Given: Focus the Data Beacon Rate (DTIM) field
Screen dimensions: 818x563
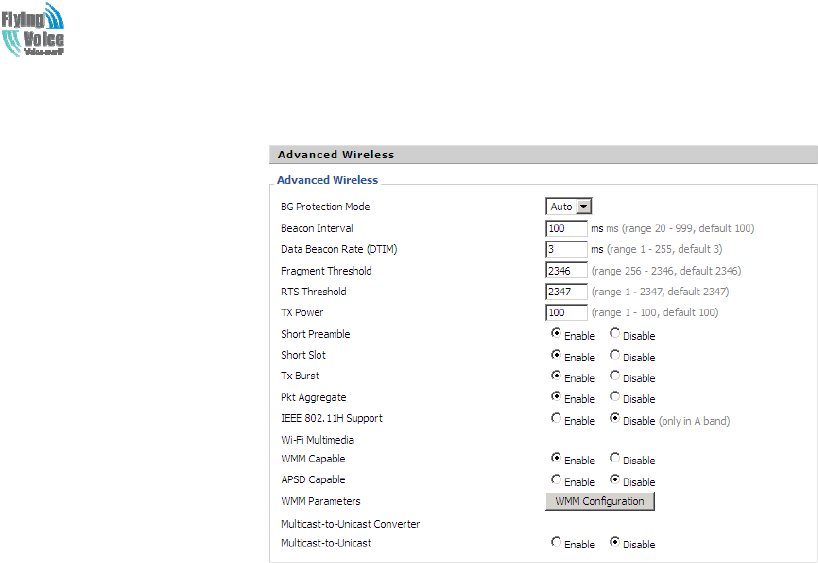Looking at the screenshot, I should point(567,249).
